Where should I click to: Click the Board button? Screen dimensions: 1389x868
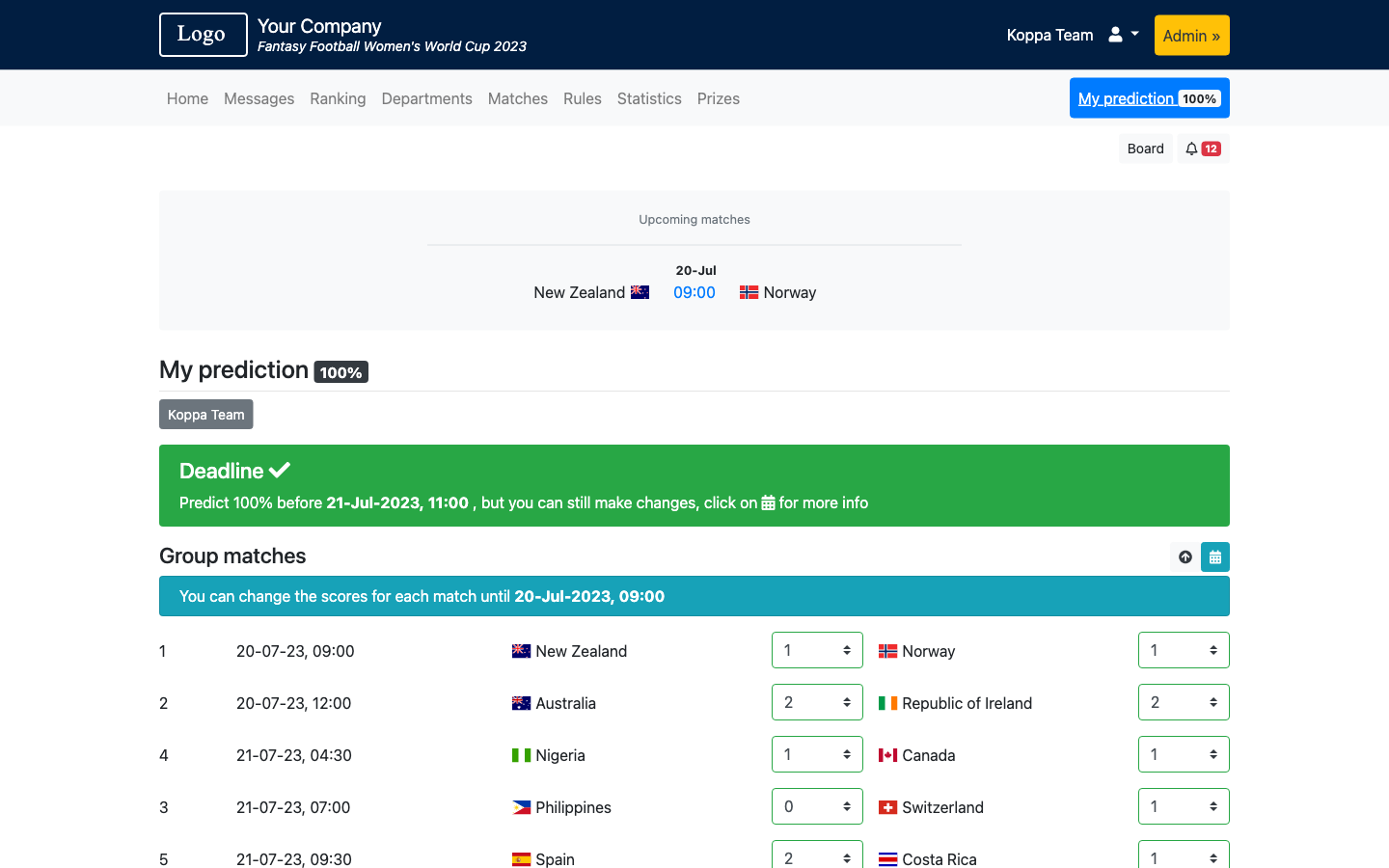click(1145, 148)
